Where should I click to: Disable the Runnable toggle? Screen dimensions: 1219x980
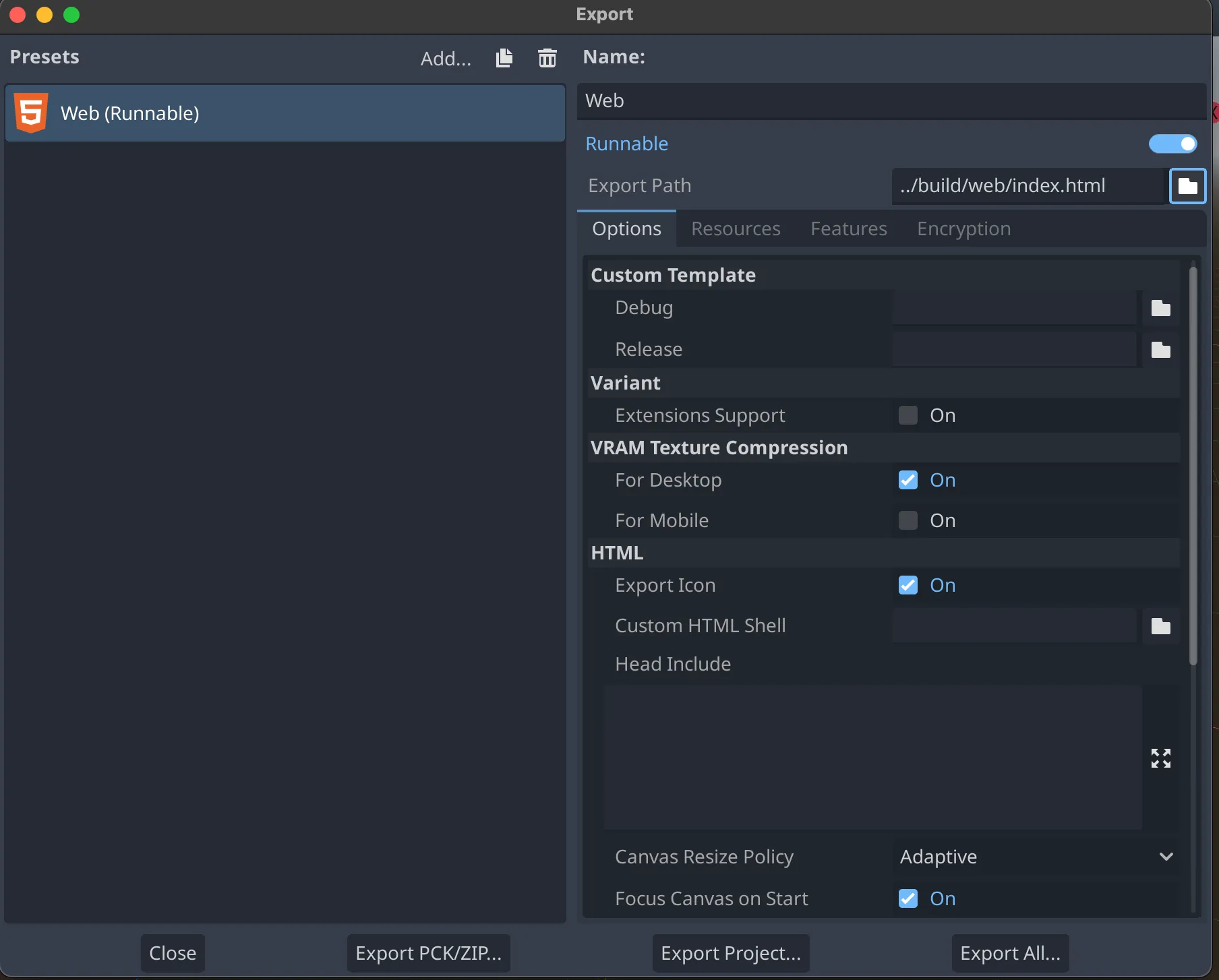point(1173,144)
